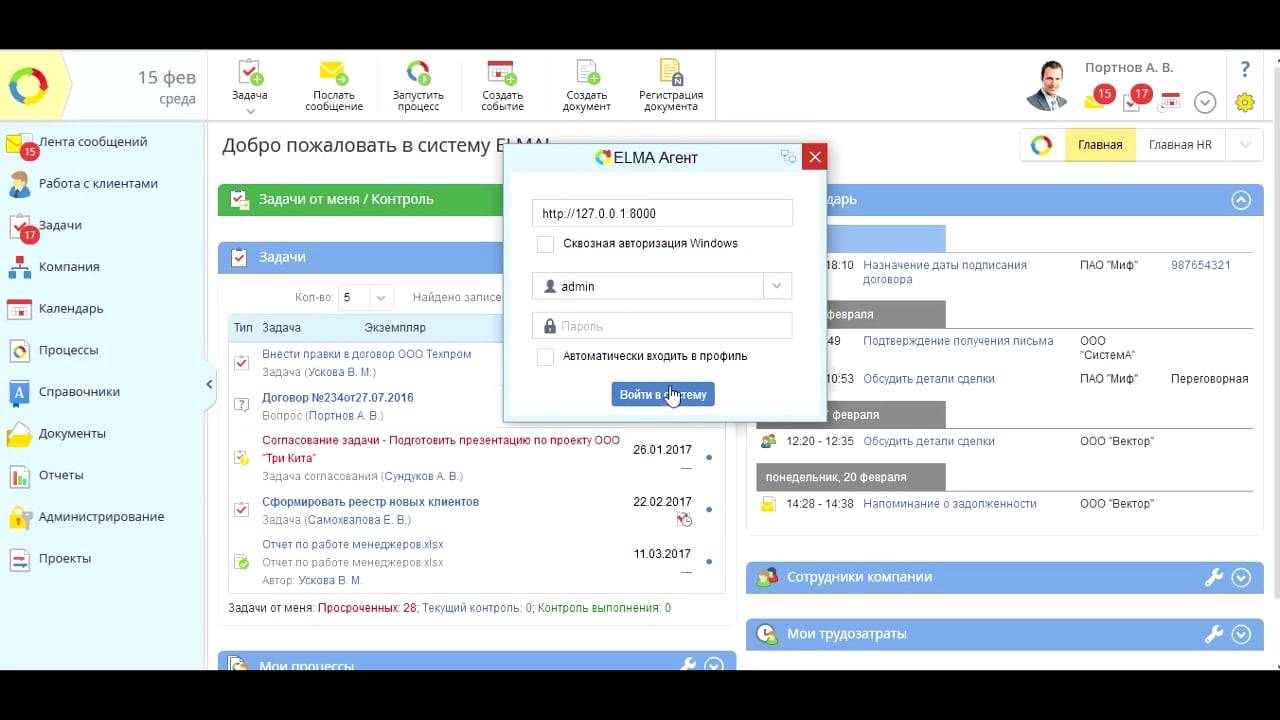Click the messages envelope badge 15
1280x720 pixels.
(x=1099, y=97)
